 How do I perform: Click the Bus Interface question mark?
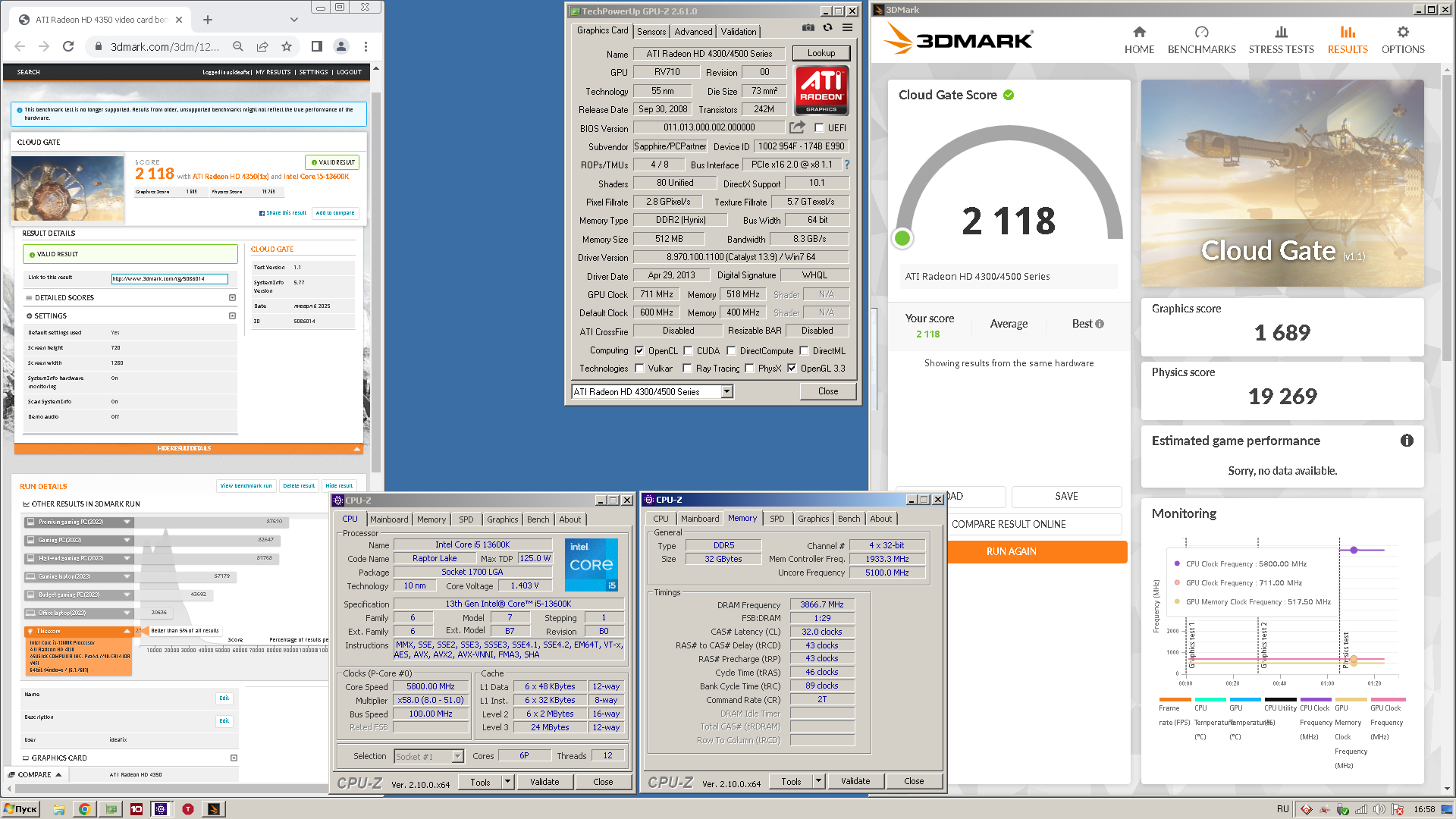(847, 165)
